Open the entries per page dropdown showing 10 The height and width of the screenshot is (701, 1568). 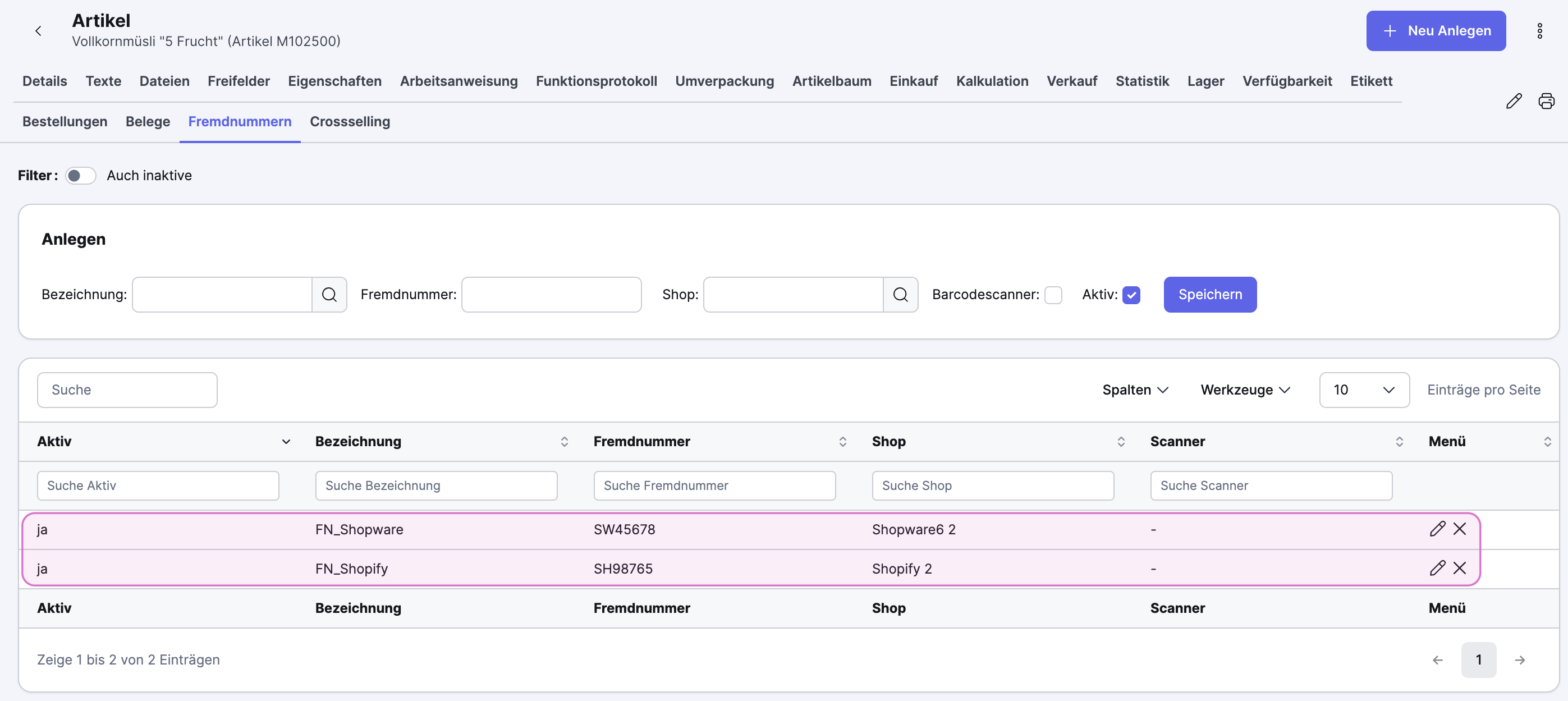pos(1364,390)
